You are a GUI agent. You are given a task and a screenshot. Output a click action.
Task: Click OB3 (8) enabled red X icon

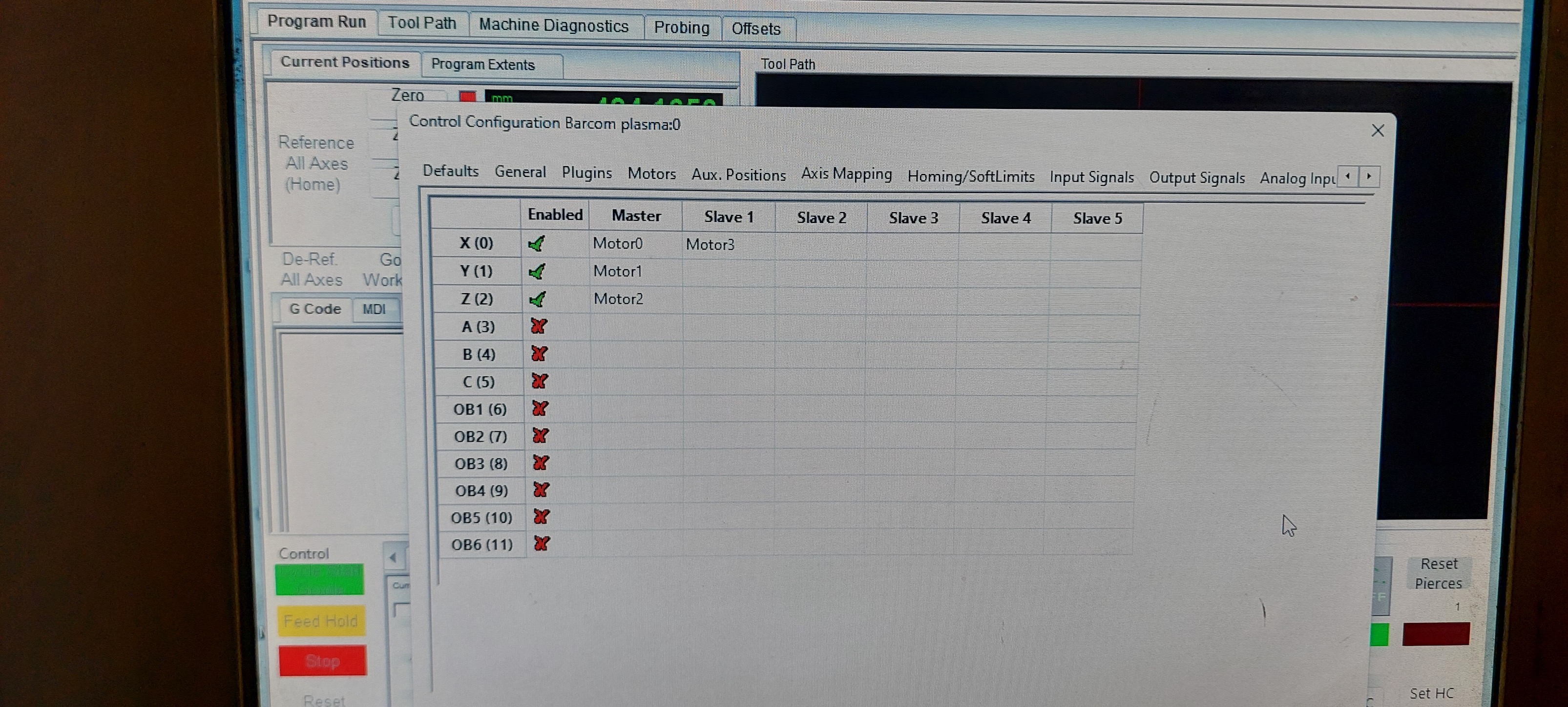(541, 463)
